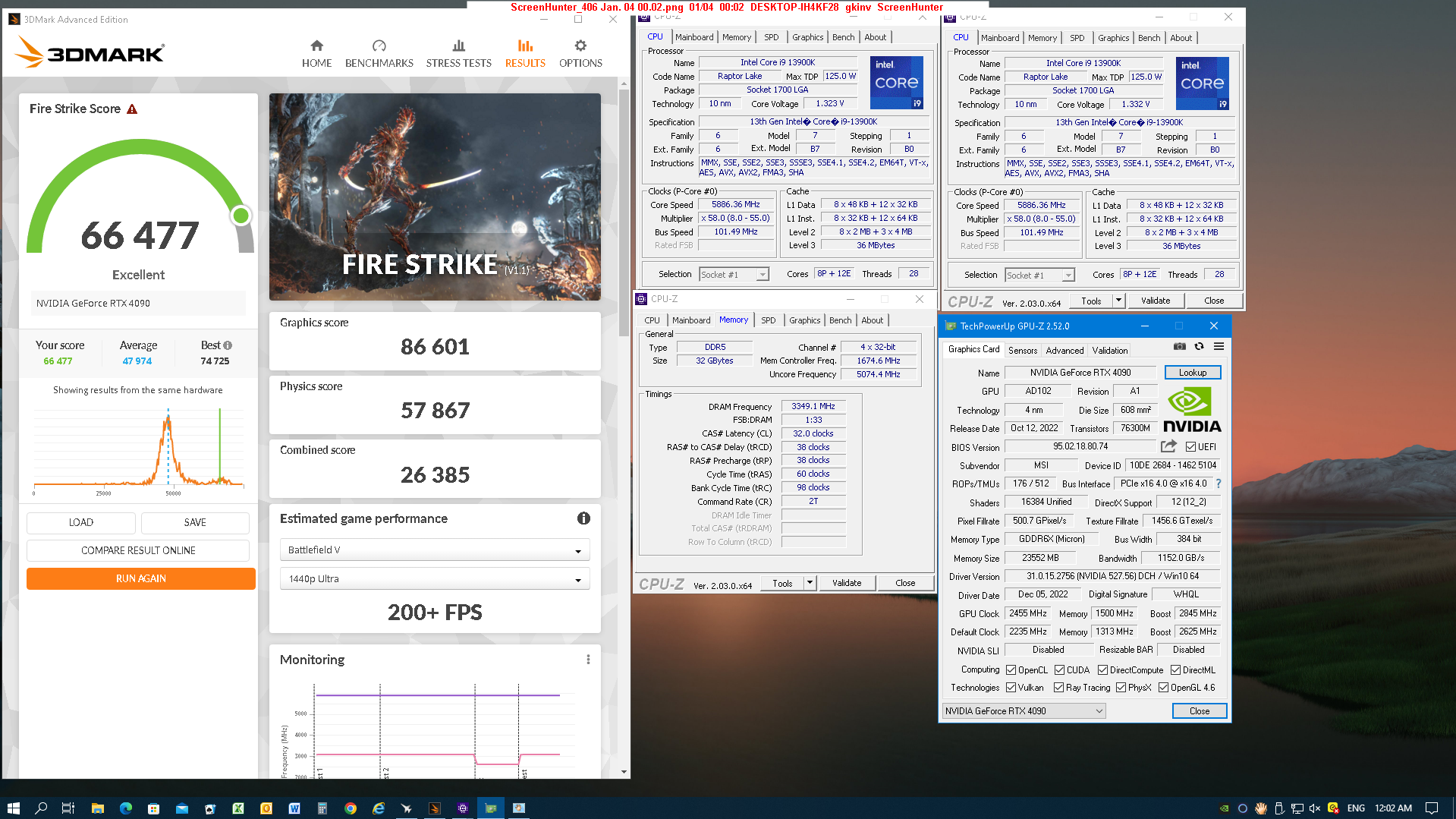Screen dimensions: 1456x819
Task: Click the Bus Interface question mark
Action: (1219, 484)
